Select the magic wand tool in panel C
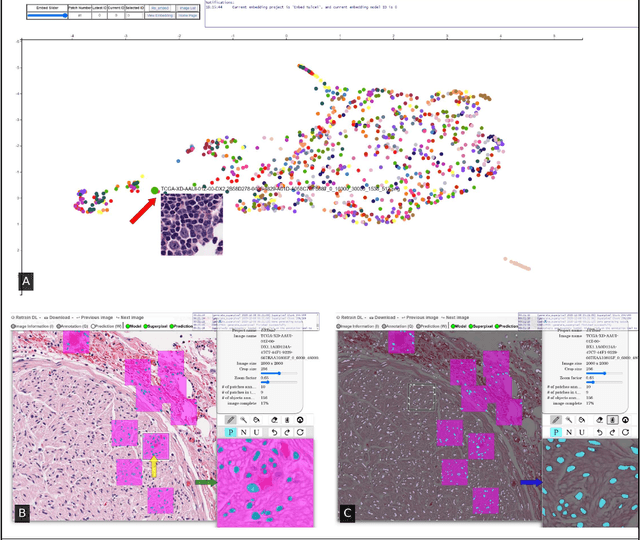640x540 pixels. [x=569, y=420]
